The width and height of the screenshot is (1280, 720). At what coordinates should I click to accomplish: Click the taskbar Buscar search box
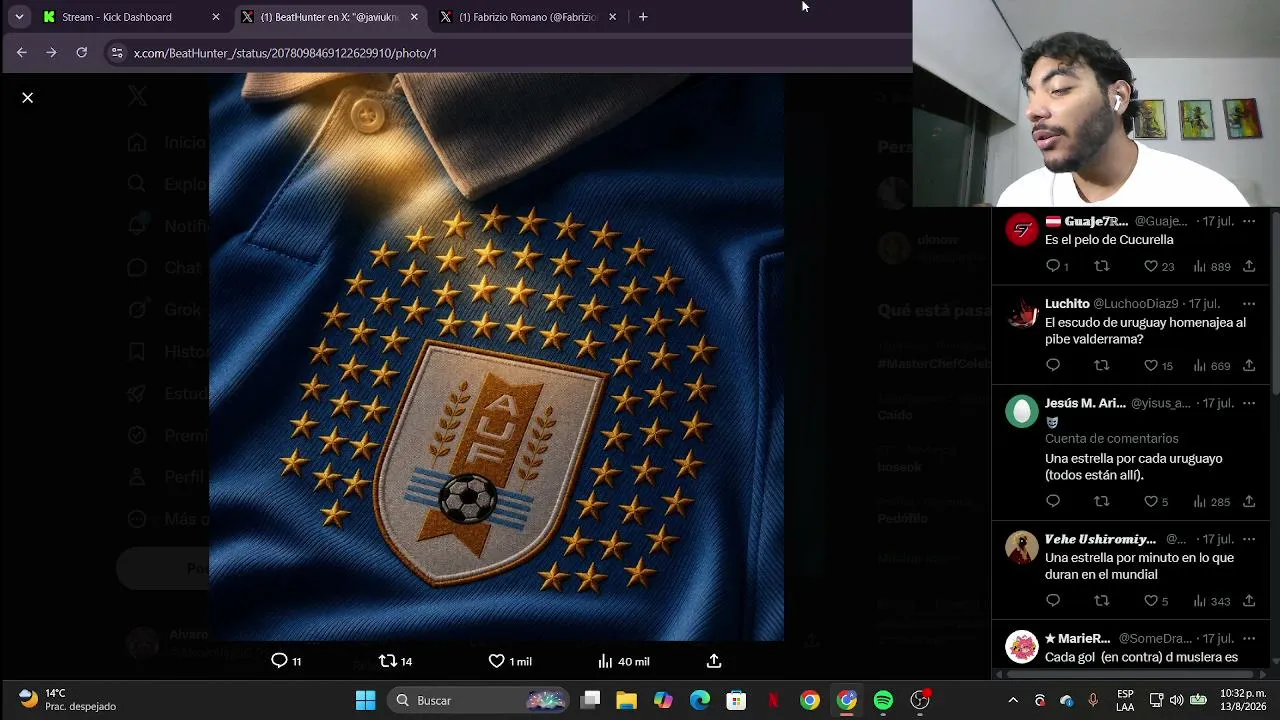(478, 700)
